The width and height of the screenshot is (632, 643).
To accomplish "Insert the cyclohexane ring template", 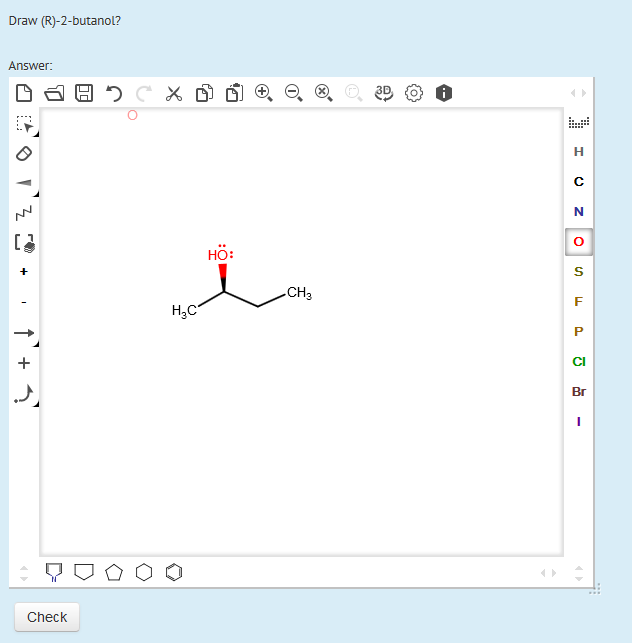I will (144, 572).
